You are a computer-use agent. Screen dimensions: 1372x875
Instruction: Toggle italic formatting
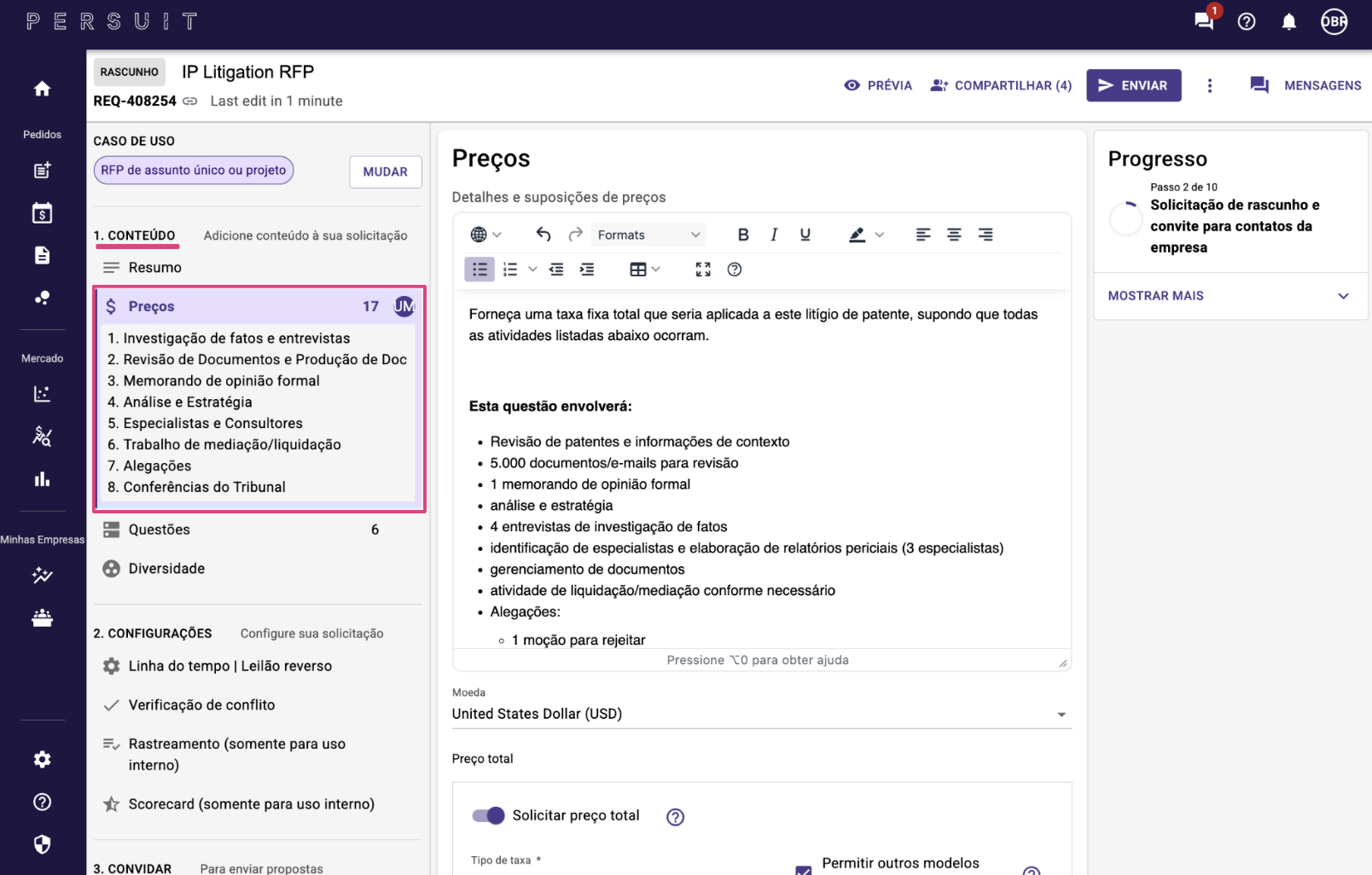coord(774,235)
